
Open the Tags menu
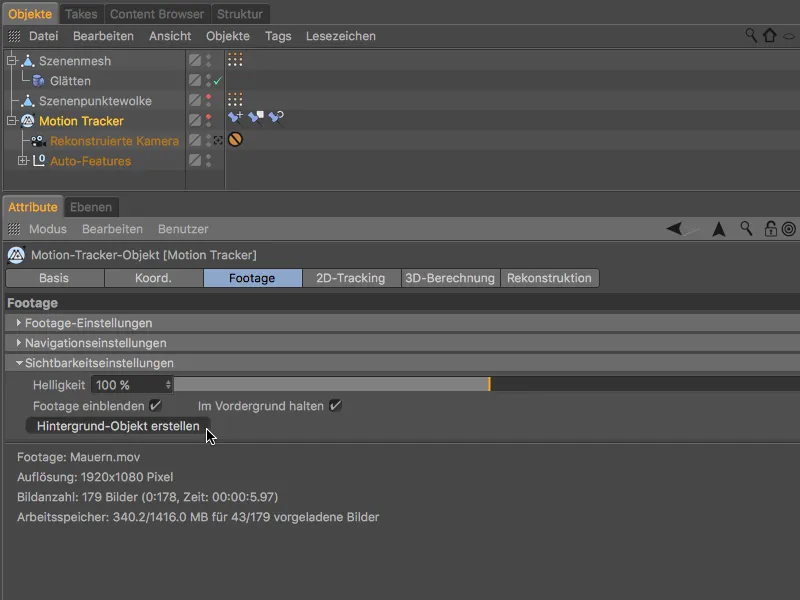(x=278, y=36)
